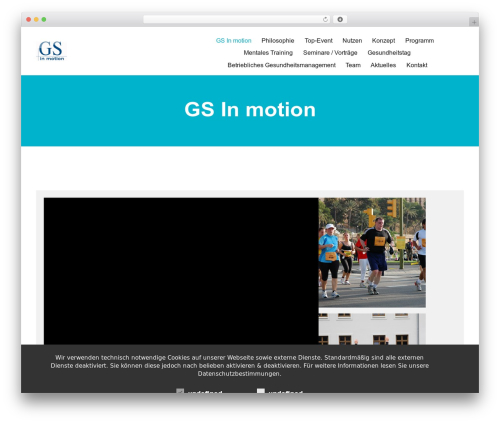The width and height of the screenshot is (500, 423).
Task: Open a new tab with plus button
Action: point(474,22)
